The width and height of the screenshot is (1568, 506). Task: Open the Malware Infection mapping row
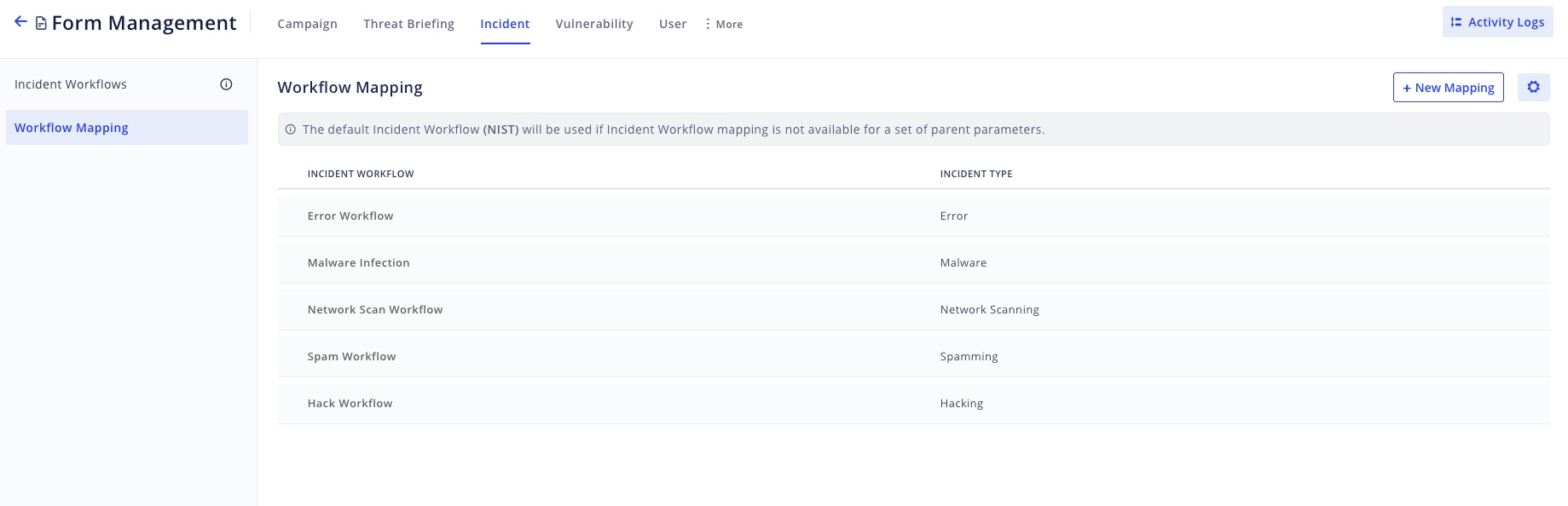[358, 263]
